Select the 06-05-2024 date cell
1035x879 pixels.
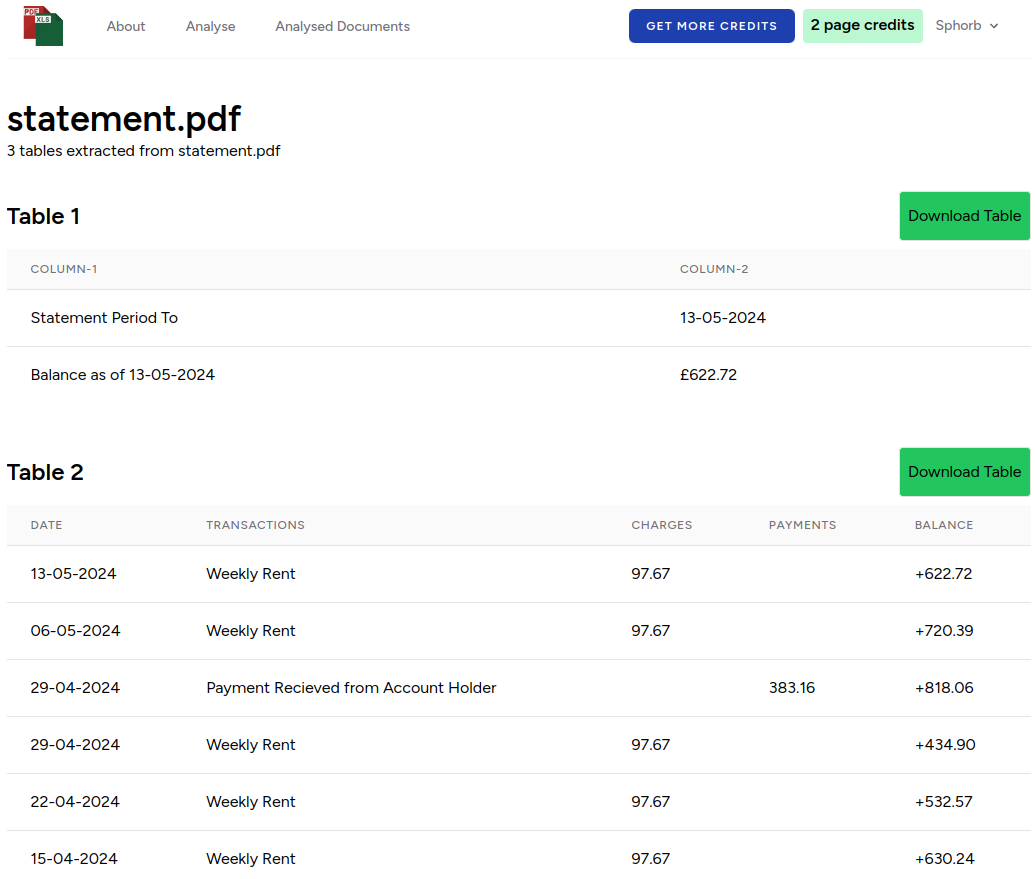coord(75,631)
